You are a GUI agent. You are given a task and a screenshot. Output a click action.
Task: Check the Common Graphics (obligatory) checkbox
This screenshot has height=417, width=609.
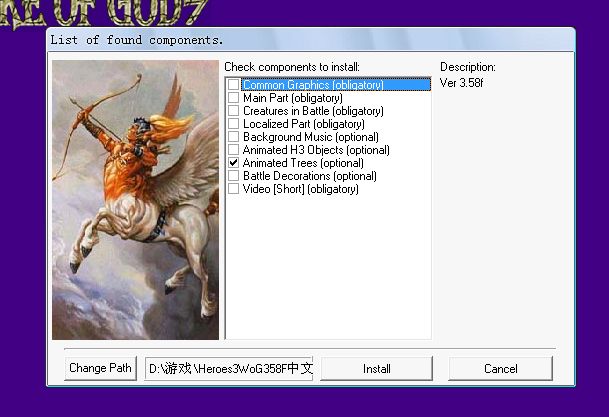[x=233, y=85]
